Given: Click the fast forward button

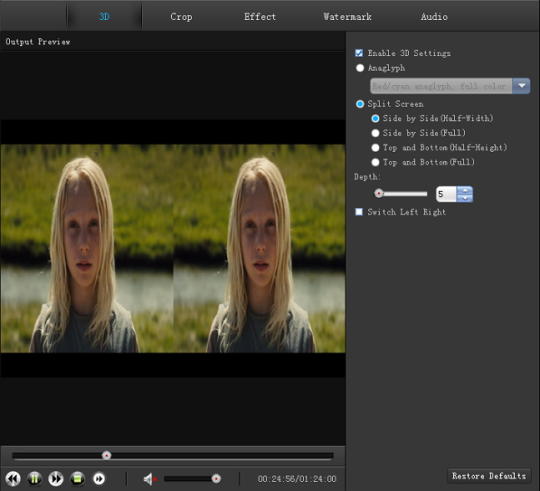Looking at the screenshot, I should click(56, 478).
